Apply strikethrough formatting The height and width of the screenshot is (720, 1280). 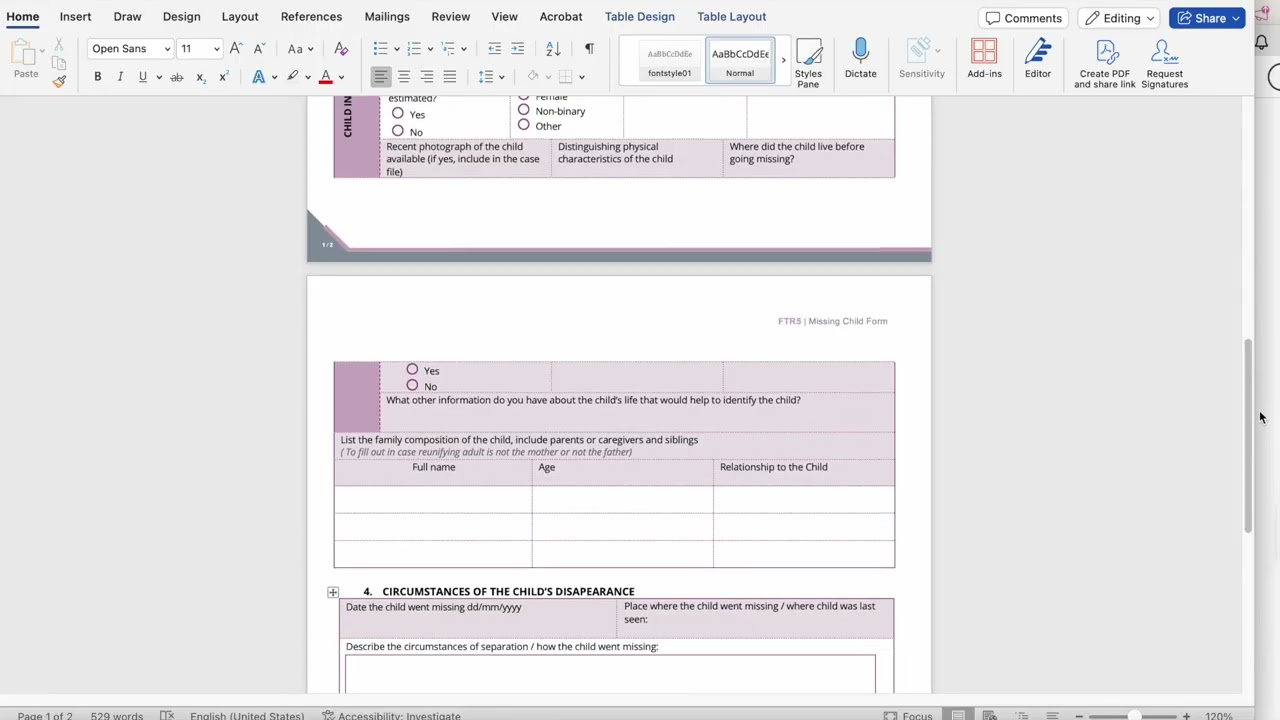tap(177, 77)
